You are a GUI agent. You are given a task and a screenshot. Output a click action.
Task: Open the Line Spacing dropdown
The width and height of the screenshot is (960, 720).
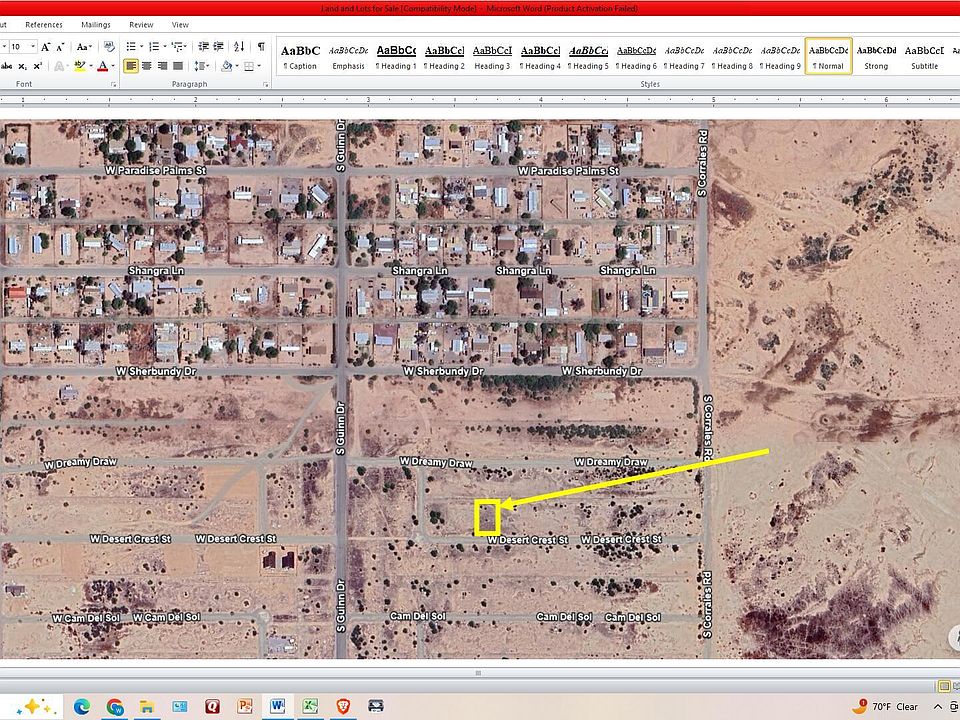(x=201, y=66)
